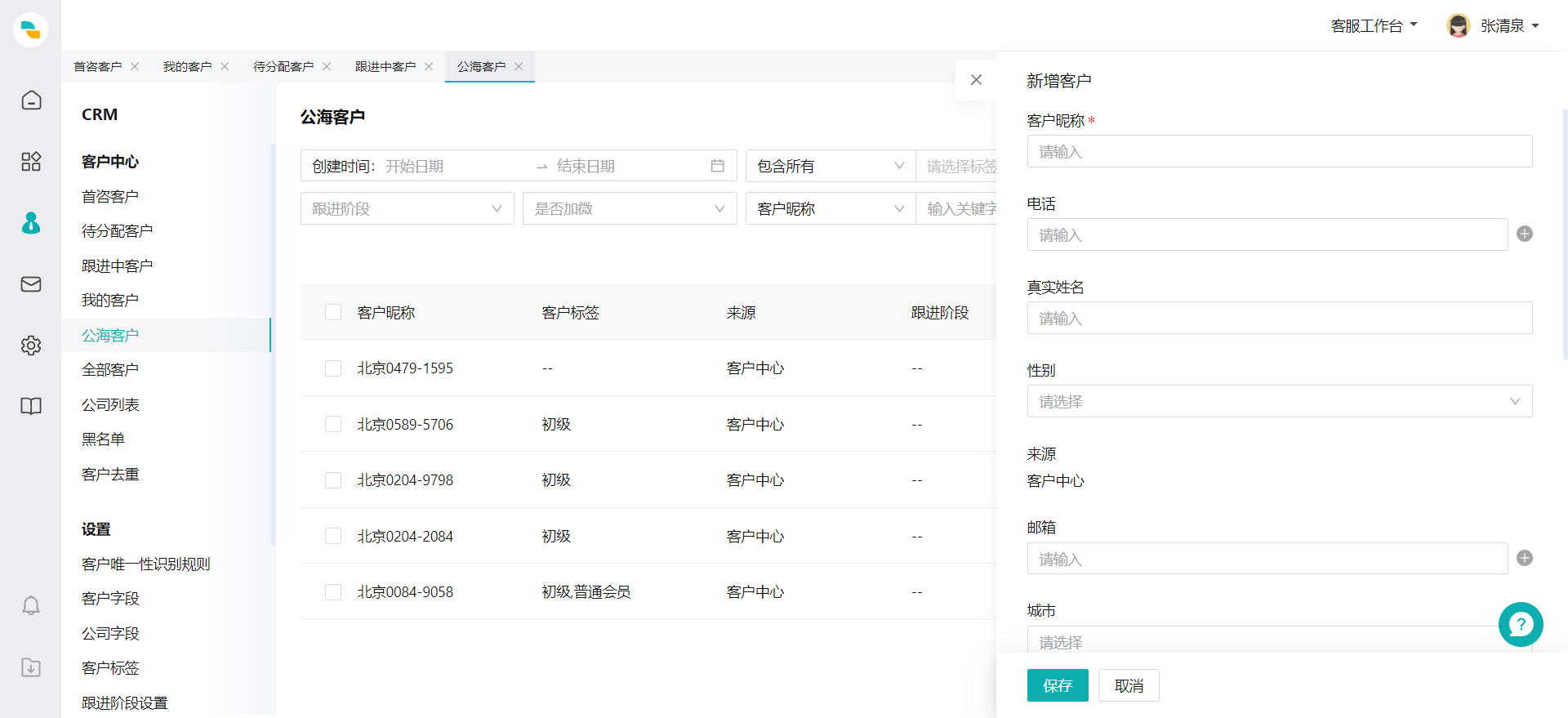Open the 张清泉 user menu
1568x718 pixels.
click(x=1509, y=26)
